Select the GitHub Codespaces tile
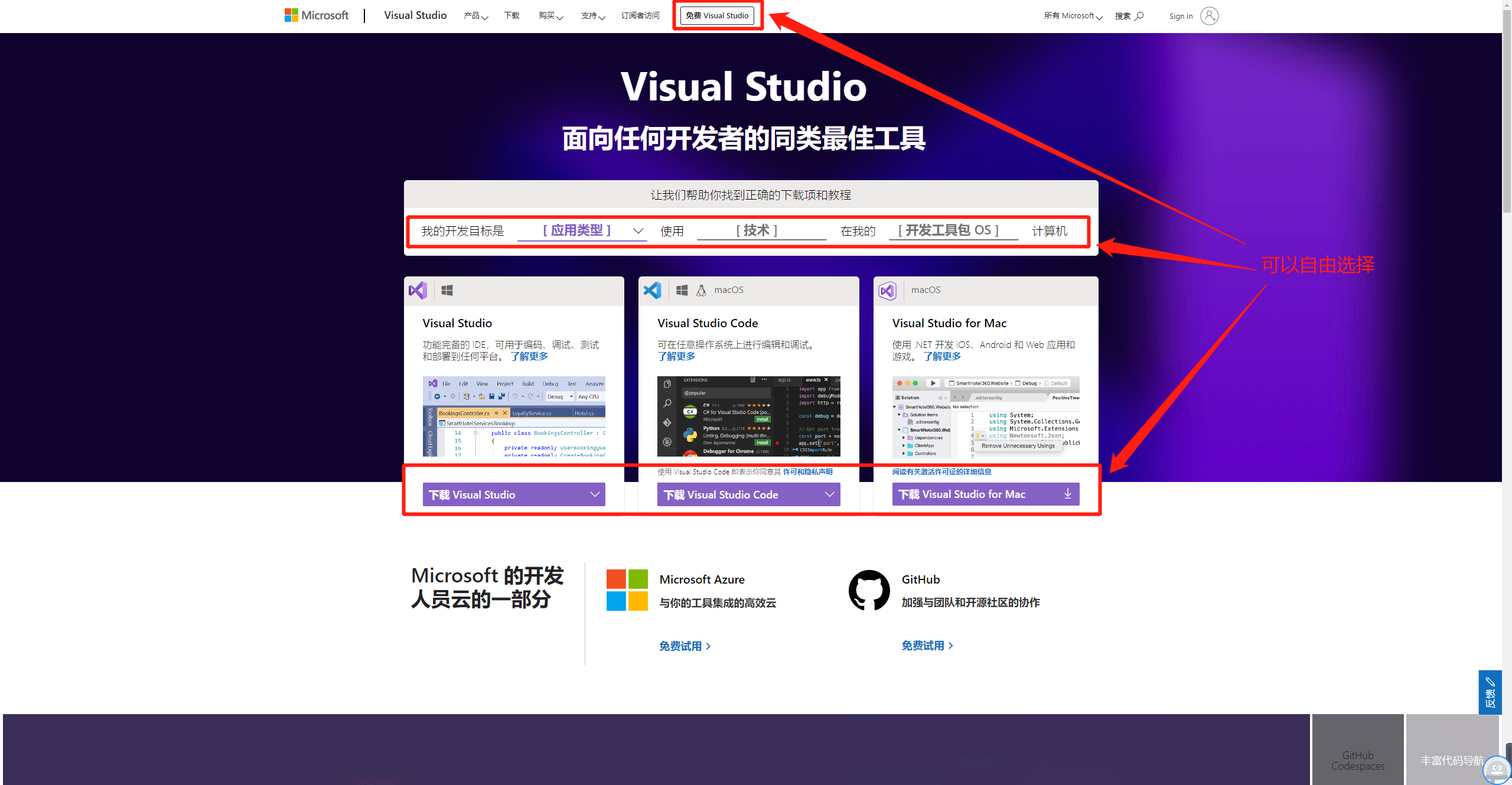The height and width of the screenshot is (785, 1512). click(1358, 749)
